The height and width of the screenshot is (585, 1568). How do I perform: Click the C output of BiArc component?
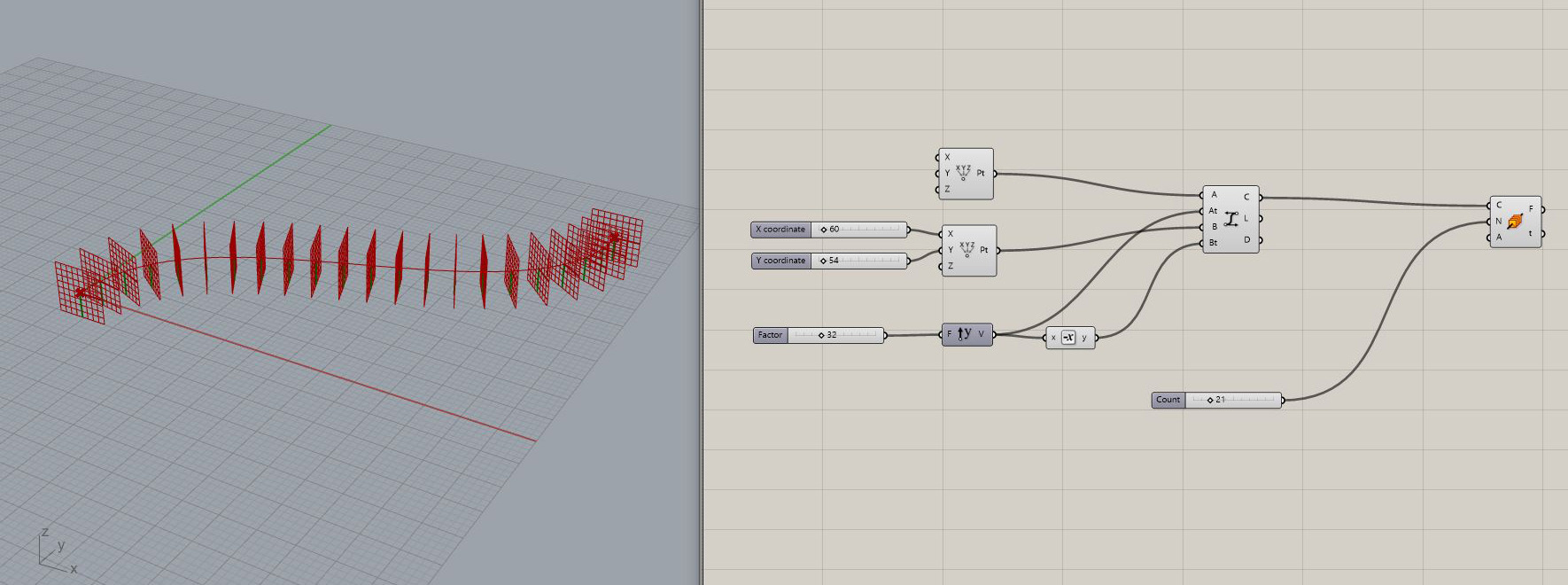1247,198
